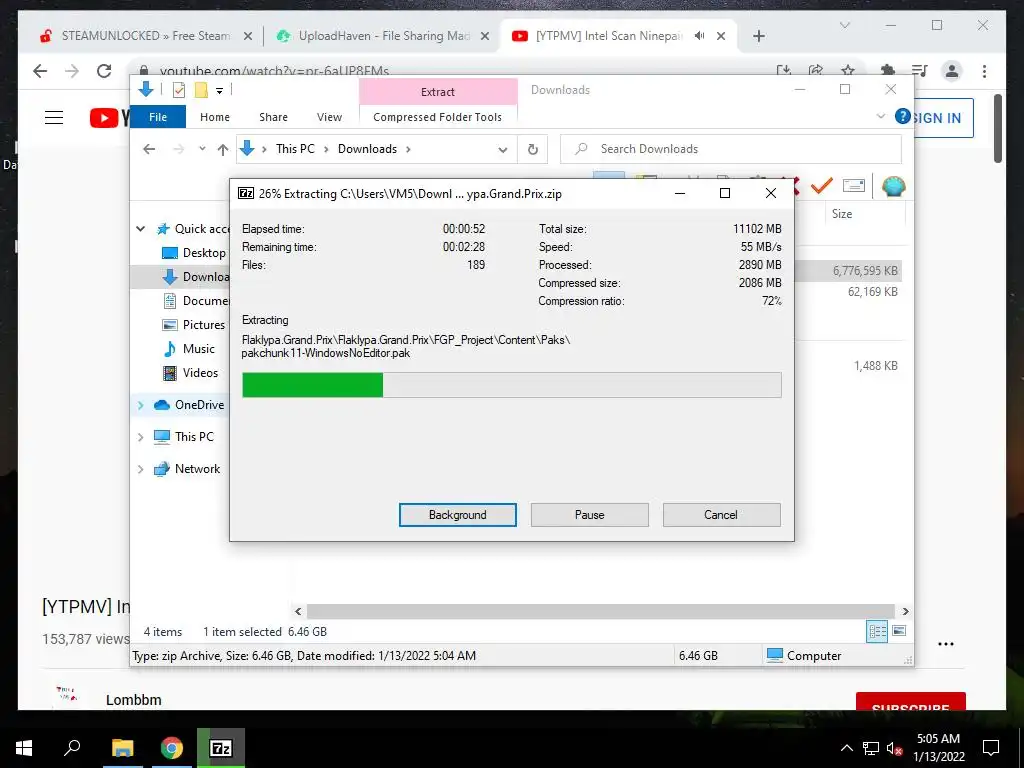Open Explorer Help icon
This screenshot has width=1024, height=768.
point(903,116)
